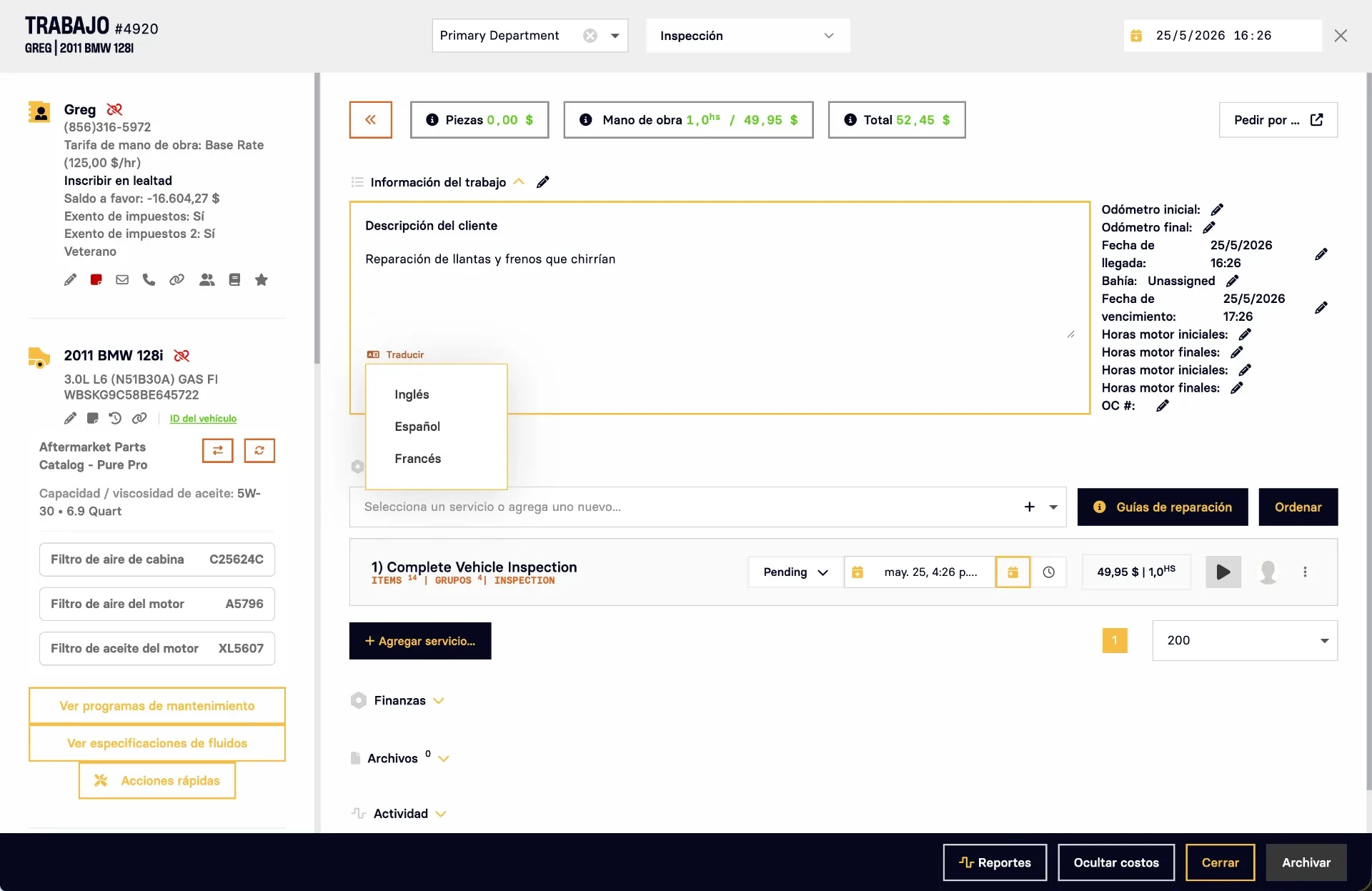The width and height of the screenshot is (1372, 891).
Task: Select Filtro de aceite del motor XL5607
Action: [157, 648]
